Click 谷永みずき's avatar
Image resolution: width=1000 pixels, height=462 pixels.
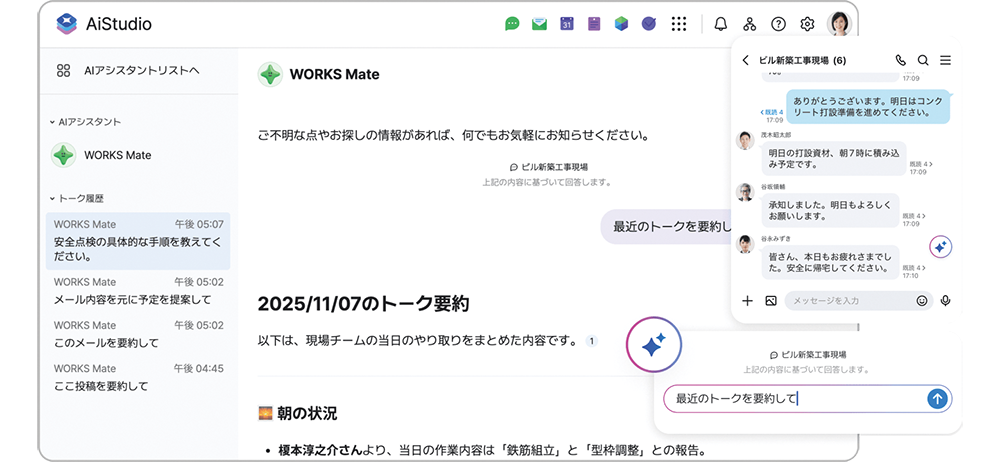coord(745,244)
